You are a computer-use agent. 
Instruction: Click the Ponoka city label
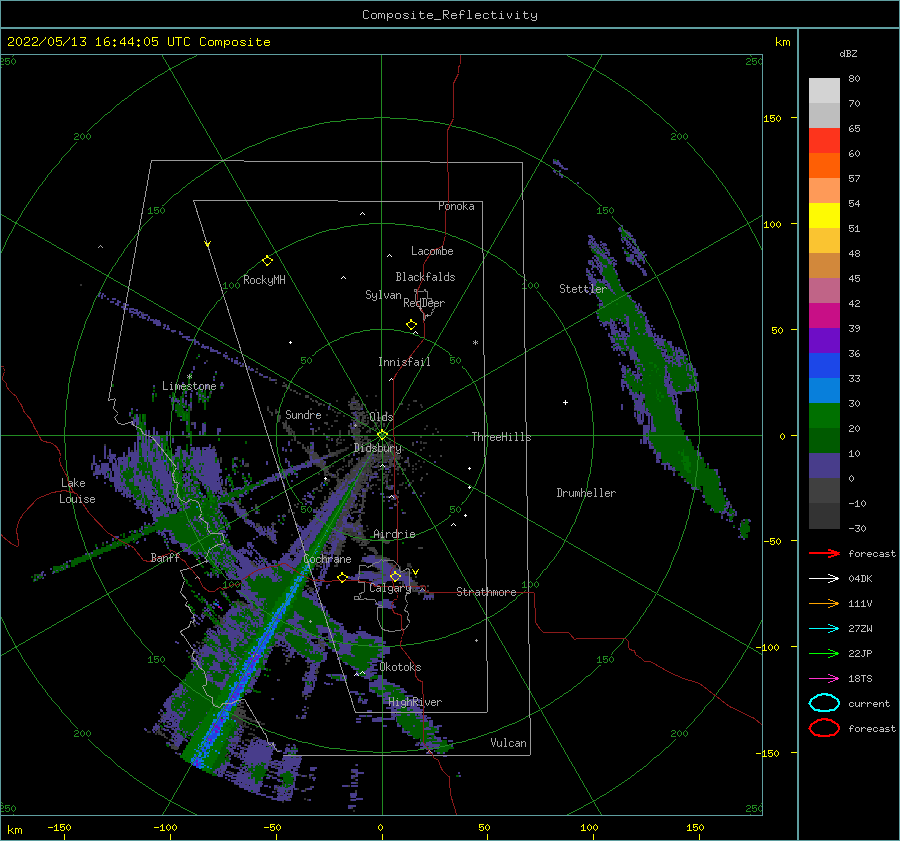[456, 206]
